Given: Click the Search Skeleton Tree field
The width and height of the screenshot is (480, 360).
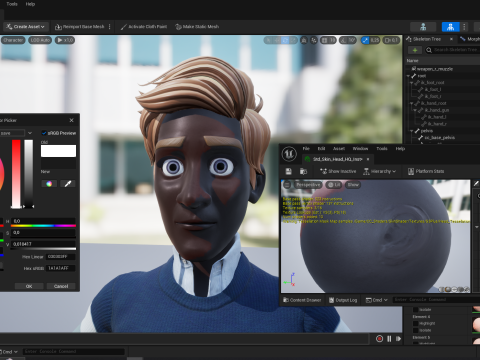Looking at the screenshot, I should 453,50.
